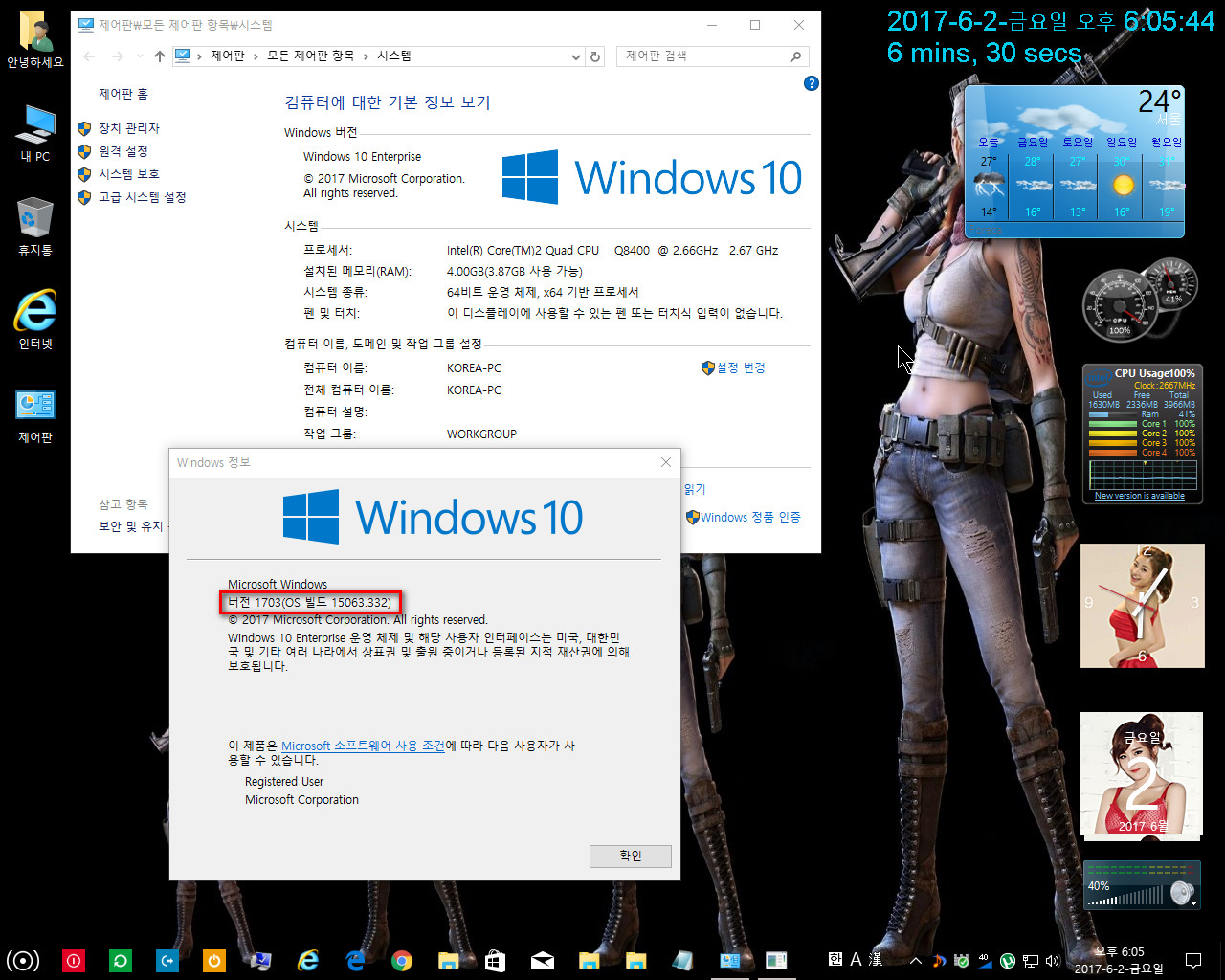Click 'New version is available' gadget link
This screenshot has width=1225, height=980.
coord(1140,496)
